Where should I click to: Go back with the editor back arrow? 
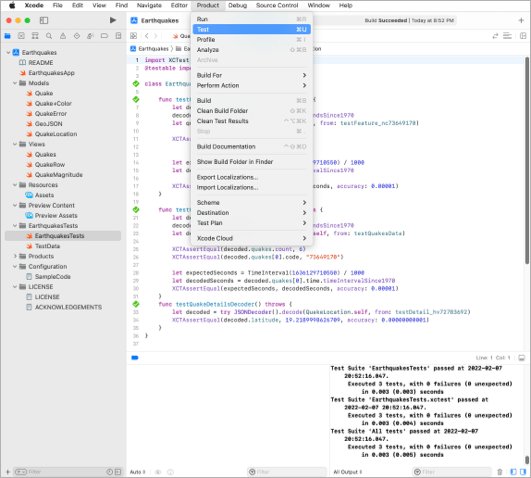(147, 36)
